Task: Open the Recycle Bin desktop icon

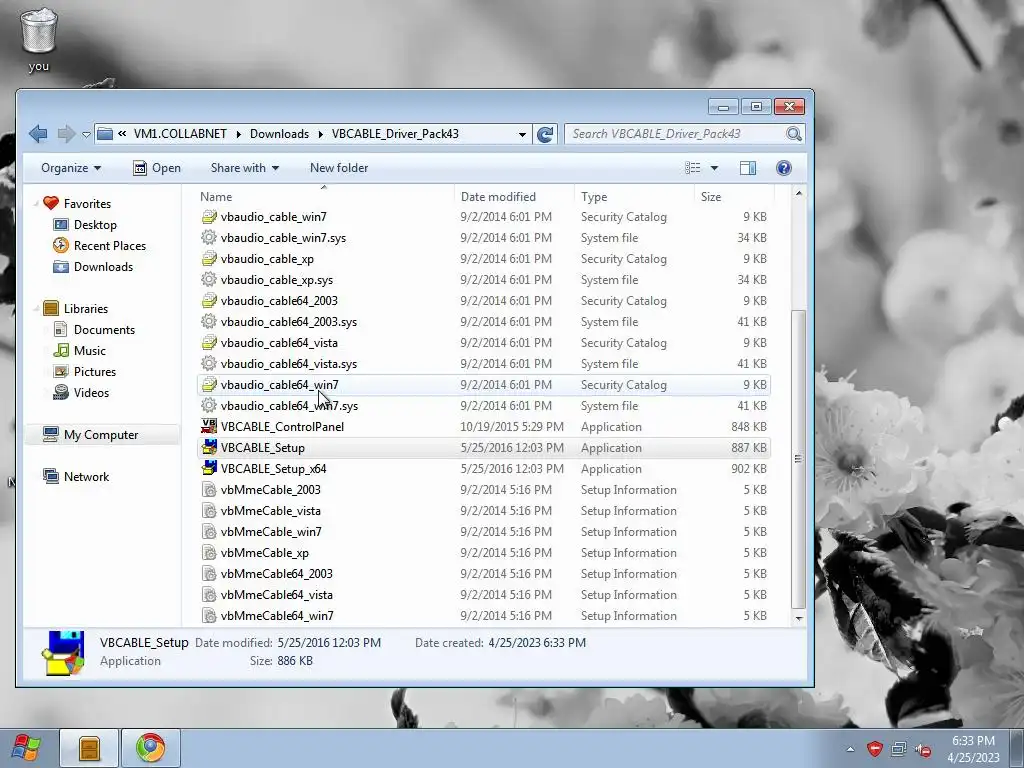Action: coord(39,39)
